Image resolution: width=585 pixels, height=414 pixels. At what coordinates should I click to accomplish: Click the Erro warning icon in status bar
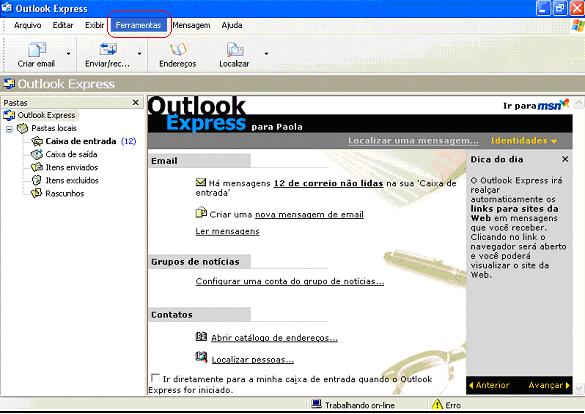point(437,404)
